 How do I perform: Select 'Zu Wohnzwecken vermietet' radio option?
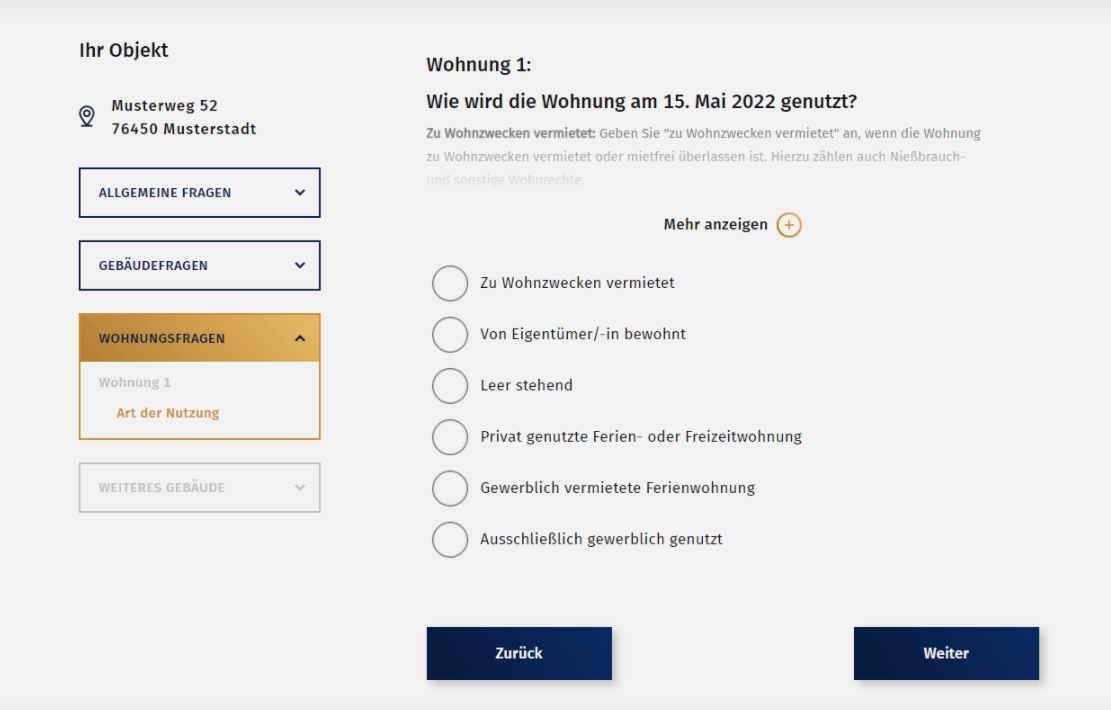[x=450, y=283]
